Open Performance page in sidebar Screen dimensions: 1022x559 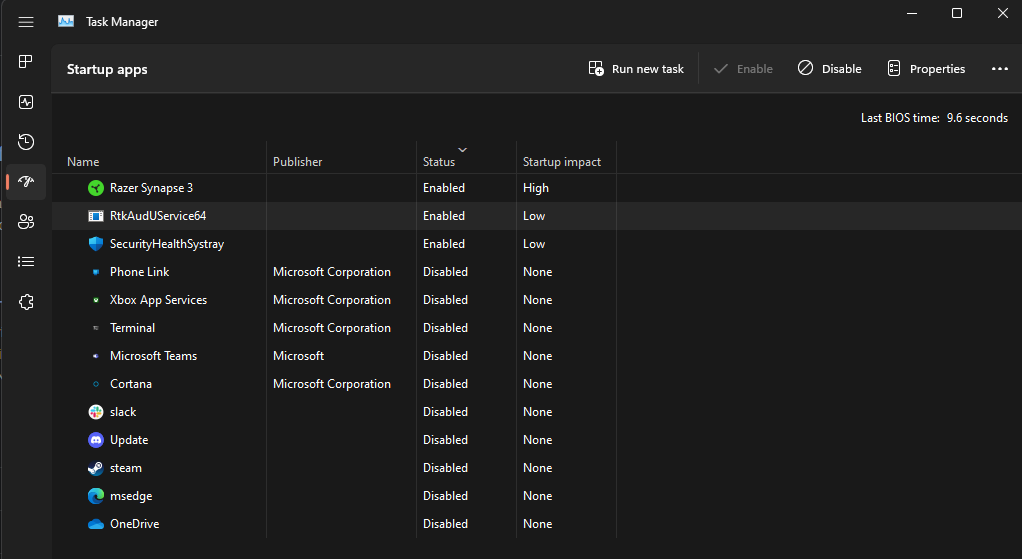pyautogui.click(x=26, y=102)
